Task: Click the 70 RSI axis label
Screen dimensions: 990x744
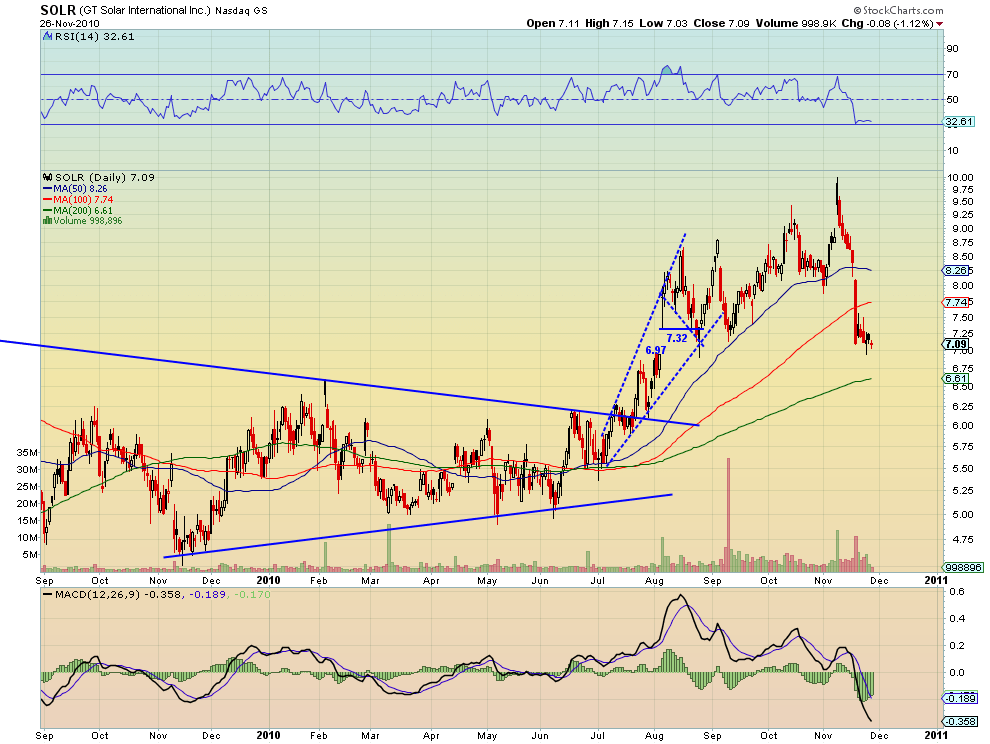Action: click(x=952, y=75)
